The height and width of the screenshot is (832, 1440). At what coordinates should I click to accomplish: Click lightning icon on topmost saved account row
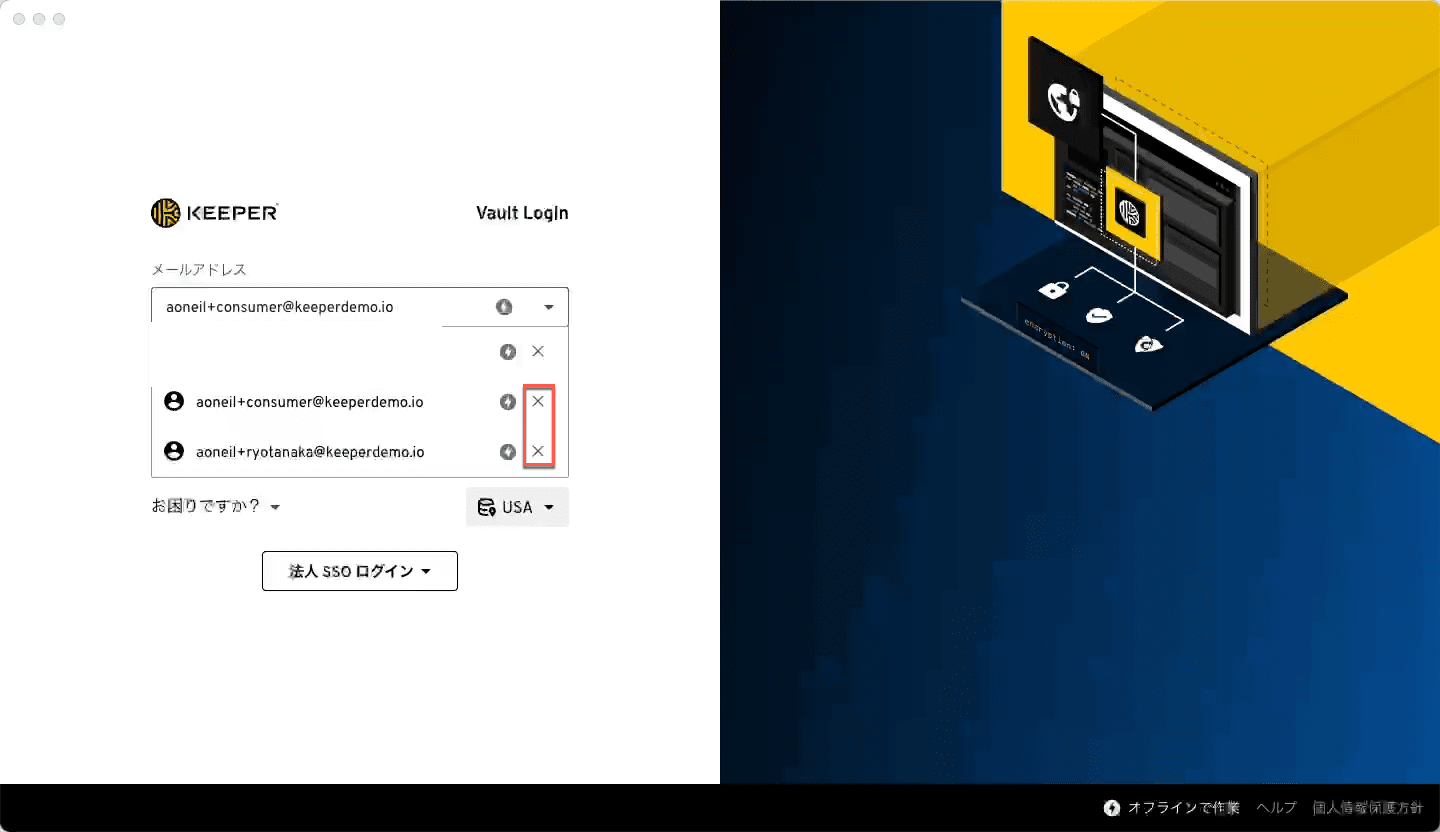tap(508, 352)
